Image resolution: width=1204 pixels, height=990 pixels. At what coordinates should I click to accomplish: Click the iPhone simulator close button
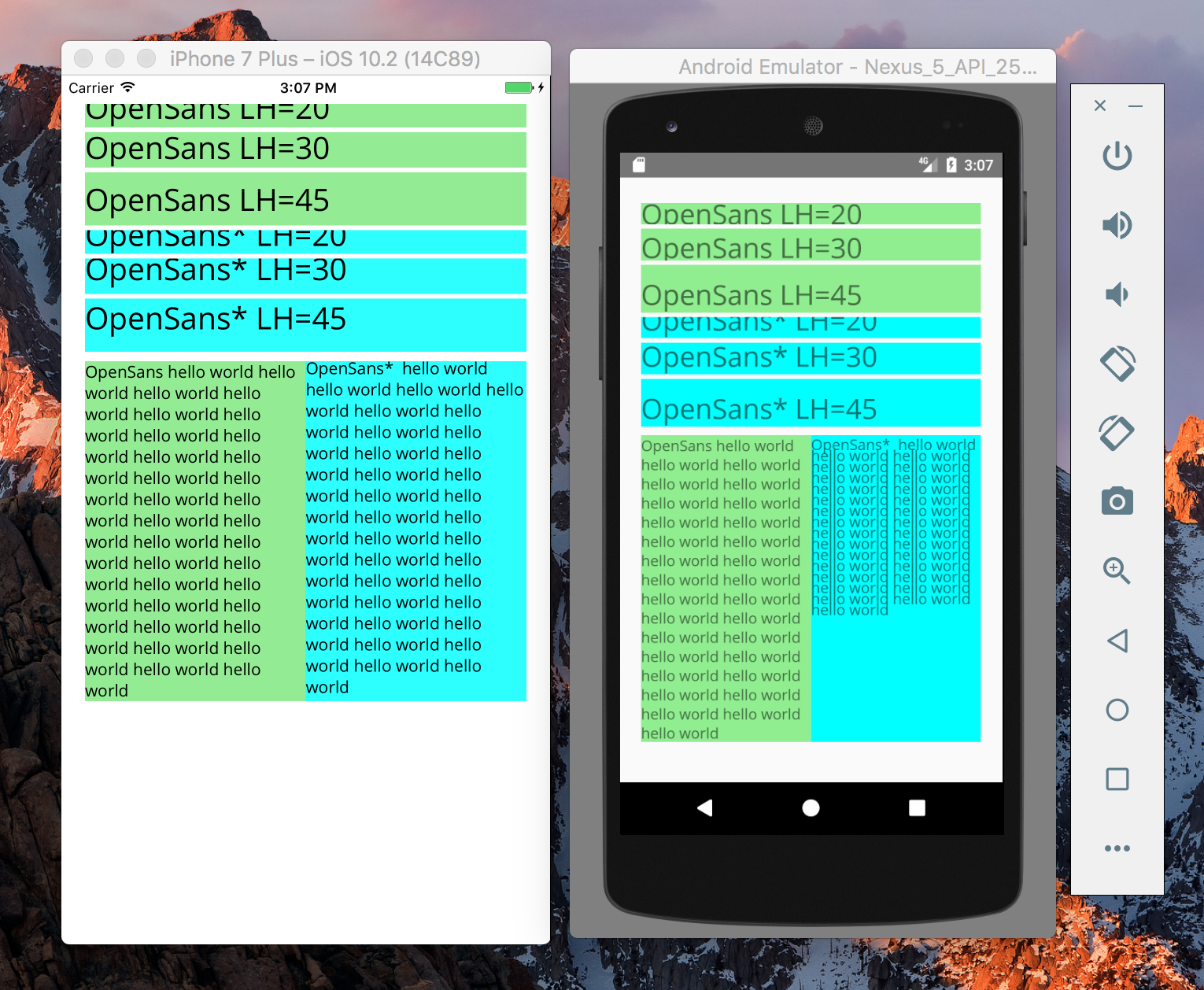click(x=83, y=58)
